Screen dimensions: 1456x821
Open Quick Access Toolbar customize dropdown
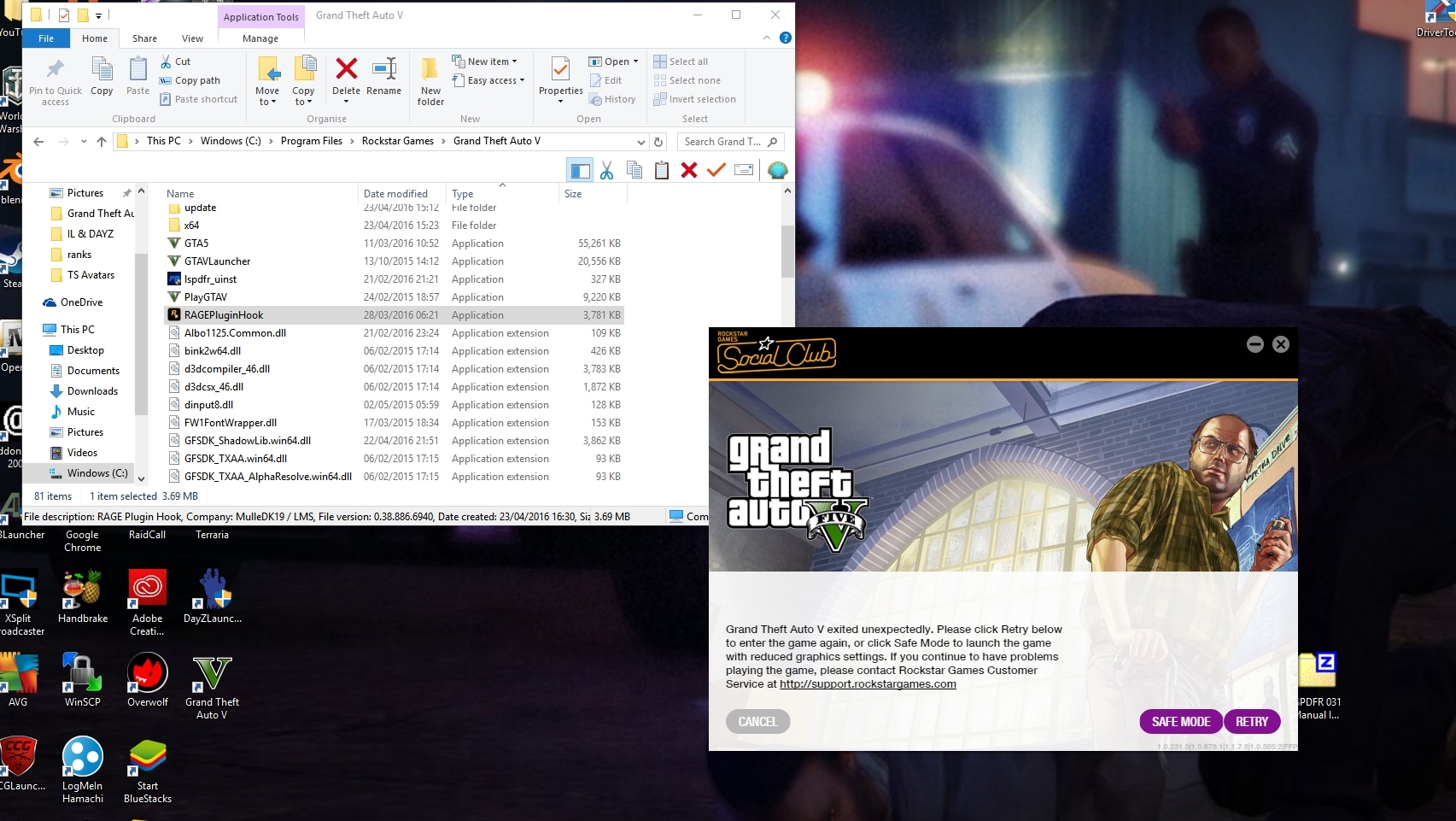(x=98, y=15)
